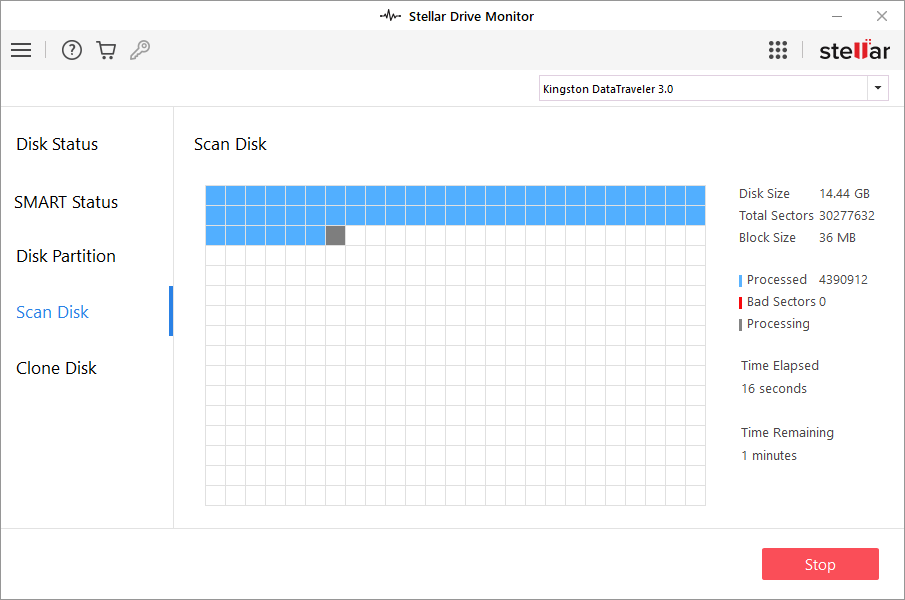
Task: Click the help question mark icon
Action: pos(72,50)
